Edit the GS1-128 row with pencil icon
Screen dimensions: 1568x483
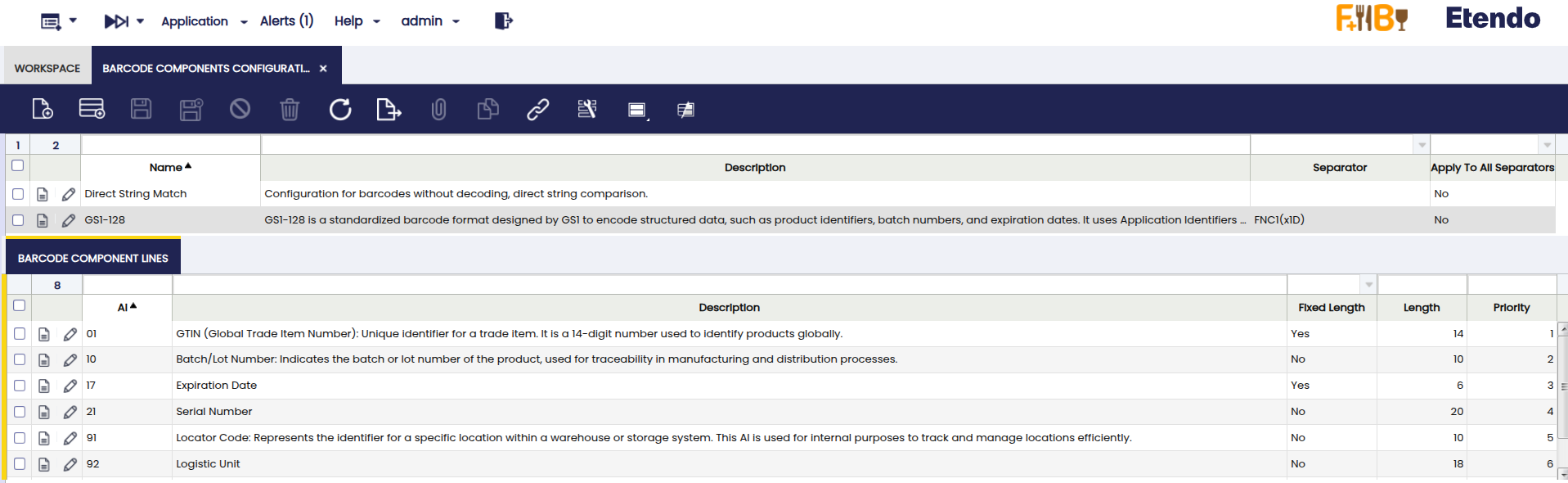[x=69, y=220]
